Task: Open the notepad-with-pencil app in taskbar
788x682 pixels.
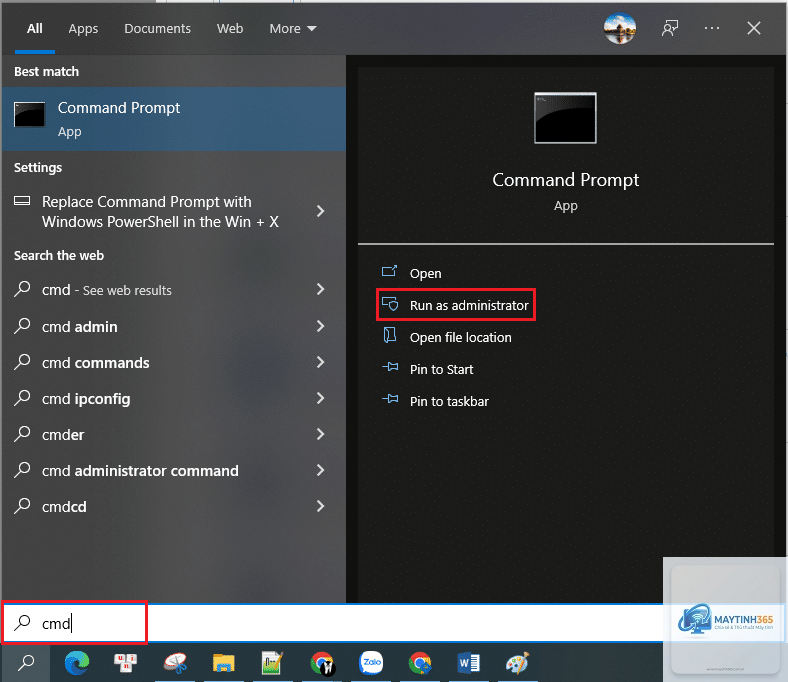Action: pyautogui.click(x=272, y=663)
